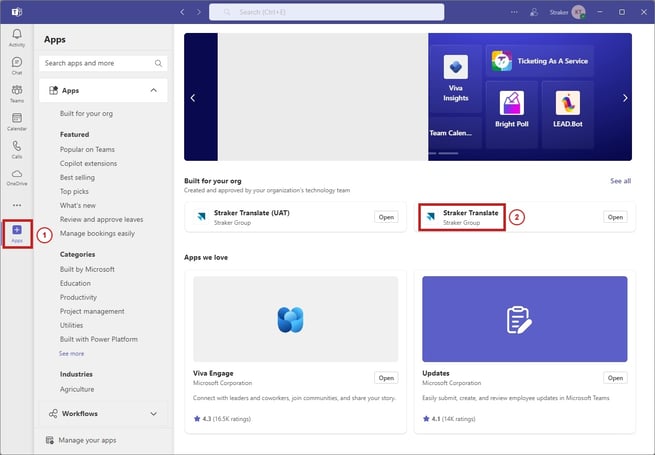This screenshot has height=455, width=655.
Task: Click See all for Built for your org
Action: pyautogui.click(x=620, y=181)
